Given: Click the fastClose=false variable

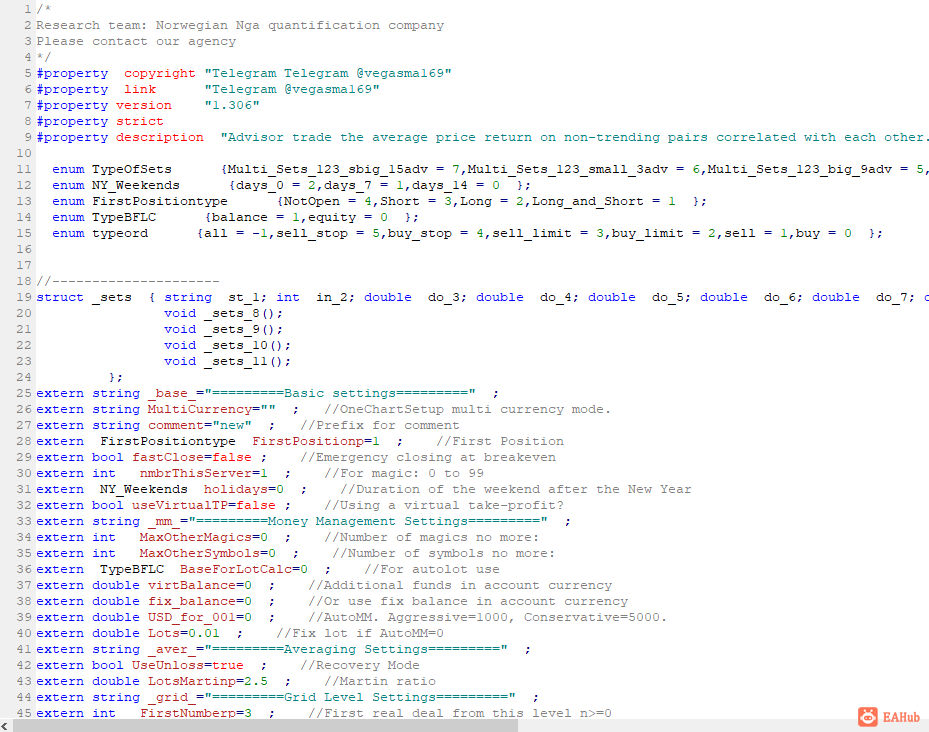Looking at the screenshot, I should 192,457.
